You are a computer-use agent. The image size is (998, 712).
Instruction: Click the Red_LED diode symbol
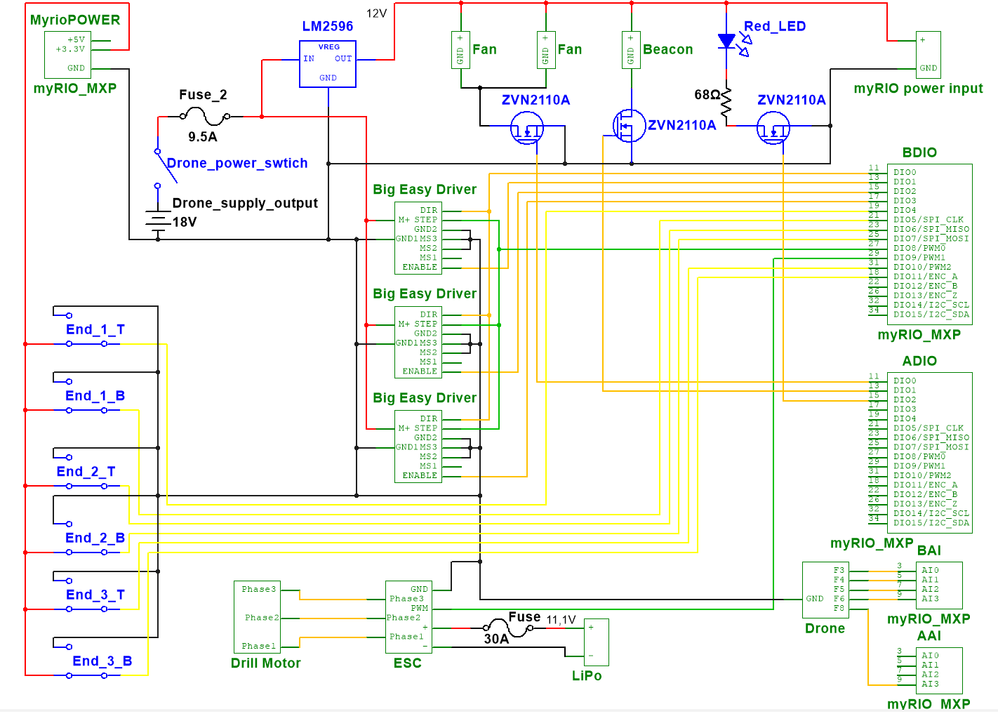coord(727,40)
